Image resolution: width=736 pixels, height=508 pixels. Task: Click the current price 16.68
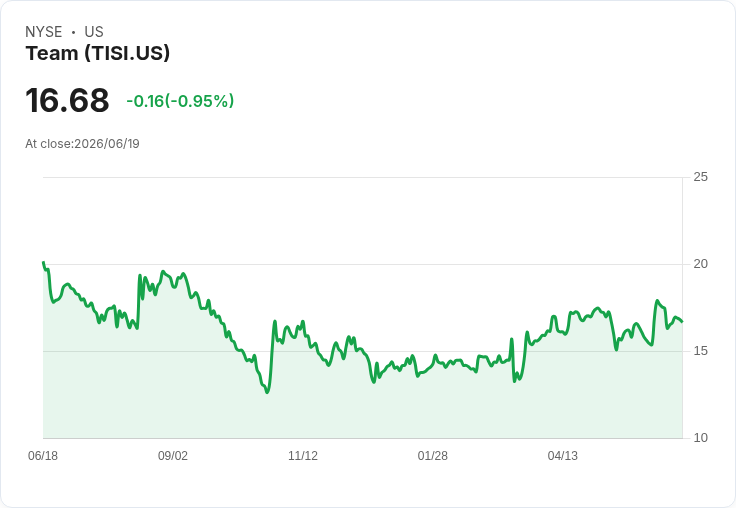coord(67,100)
